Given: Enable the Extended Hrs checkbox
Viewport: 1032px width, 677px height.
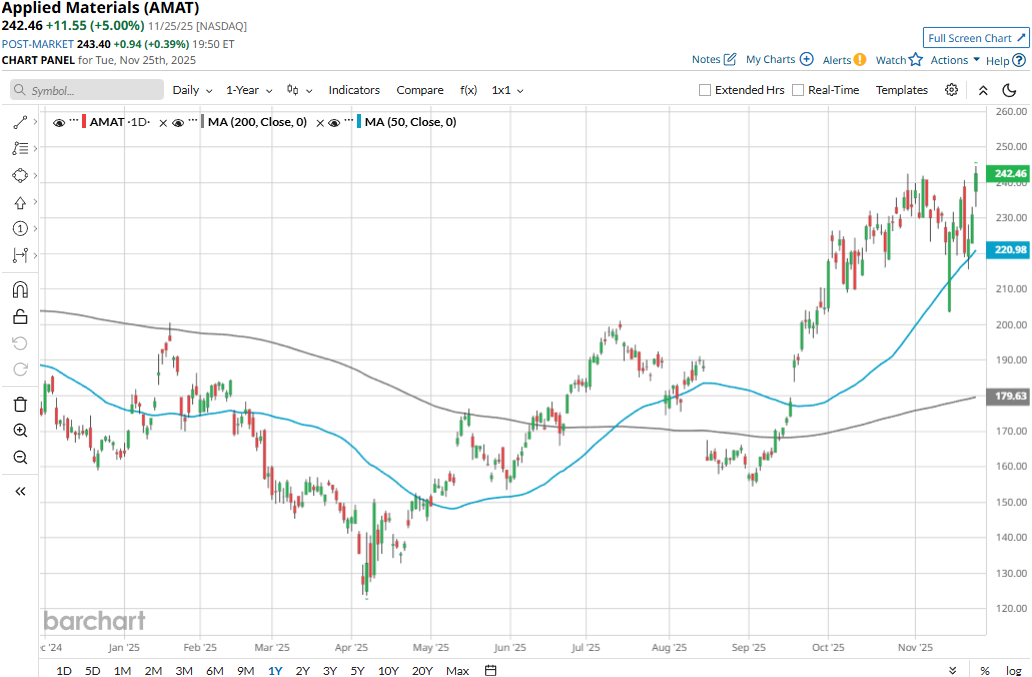Looking at the screenshot, I should [705, 90].
